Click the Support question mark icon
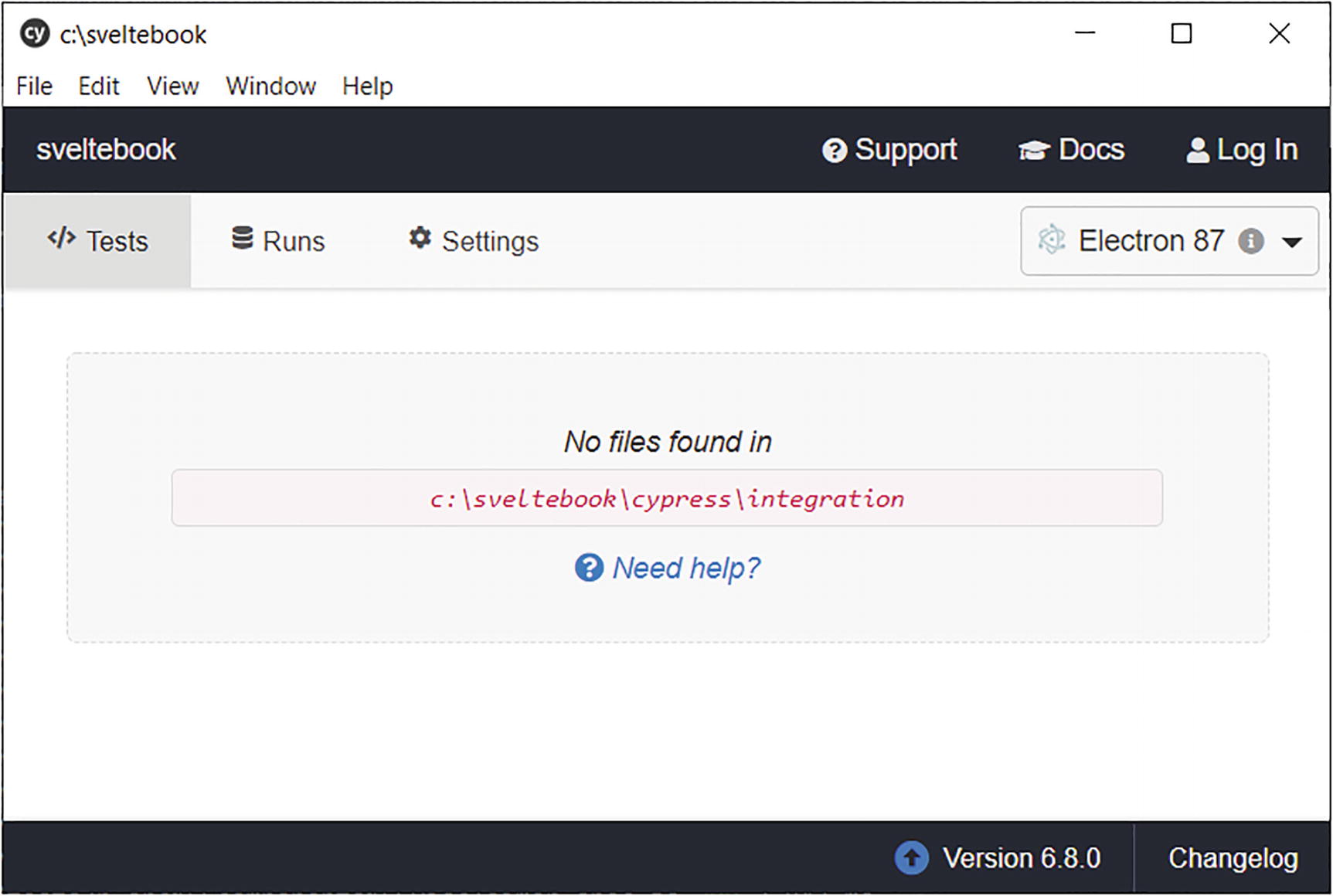Screen dimensions: 1333x896 click(834, 151)
